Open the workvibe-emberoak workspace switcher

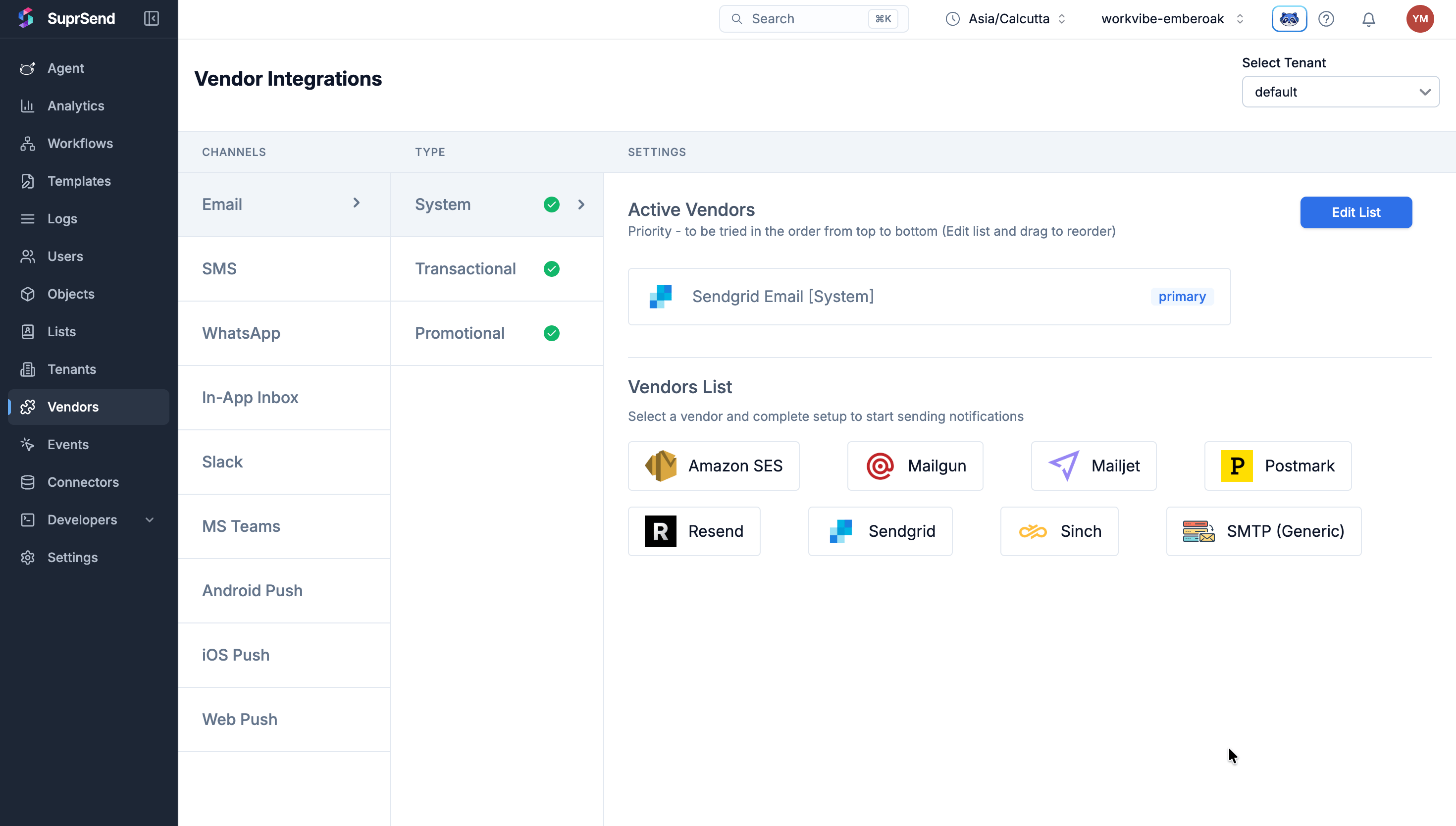(x=1172, y=19)
